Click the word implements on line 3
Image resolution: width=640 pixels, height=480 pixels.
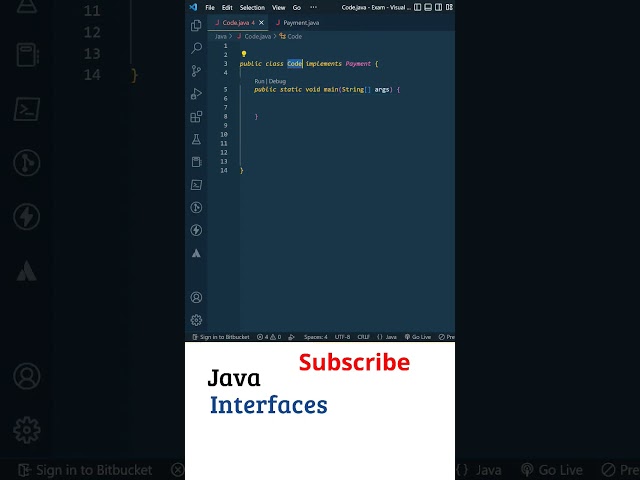[x=323, y=64]
